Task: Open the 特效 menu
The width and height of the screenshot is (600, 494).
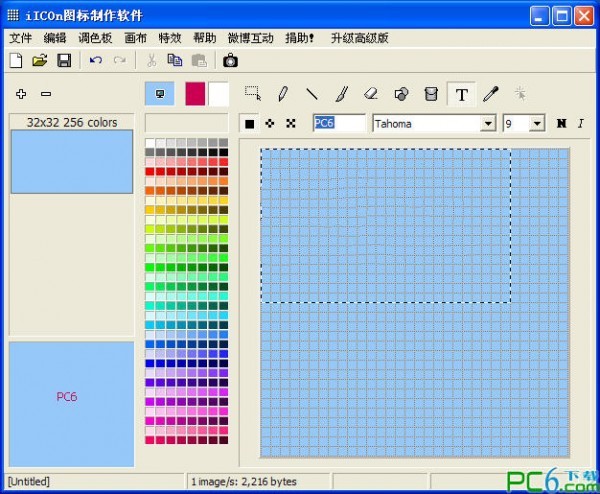Action: point(170,38)
